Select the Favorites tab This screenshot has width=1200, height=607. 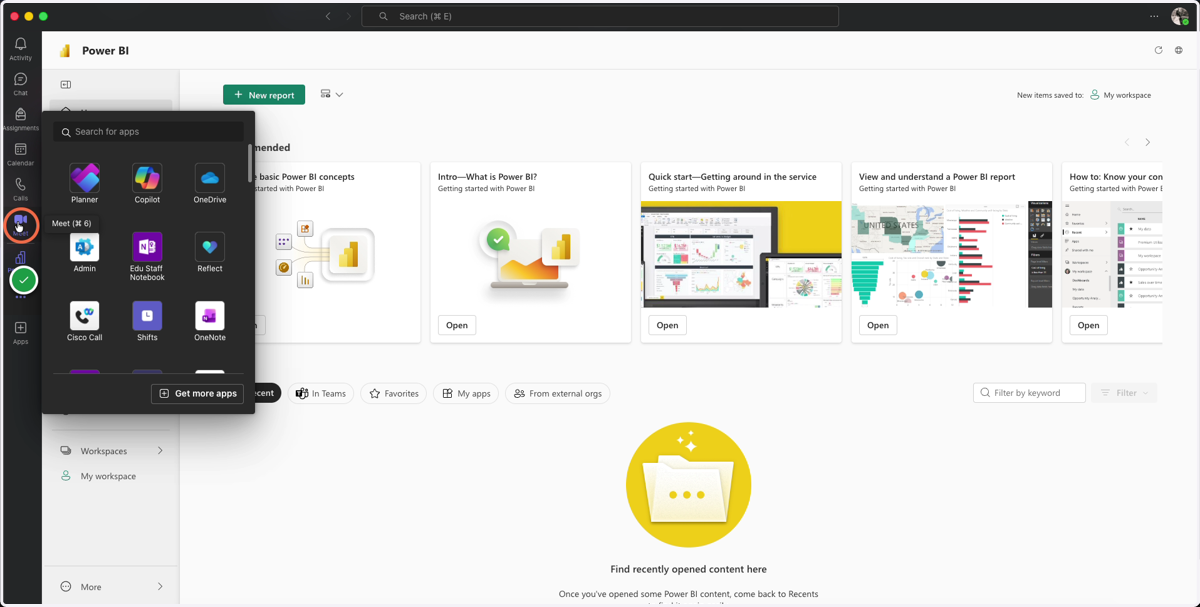pos(394,394)
